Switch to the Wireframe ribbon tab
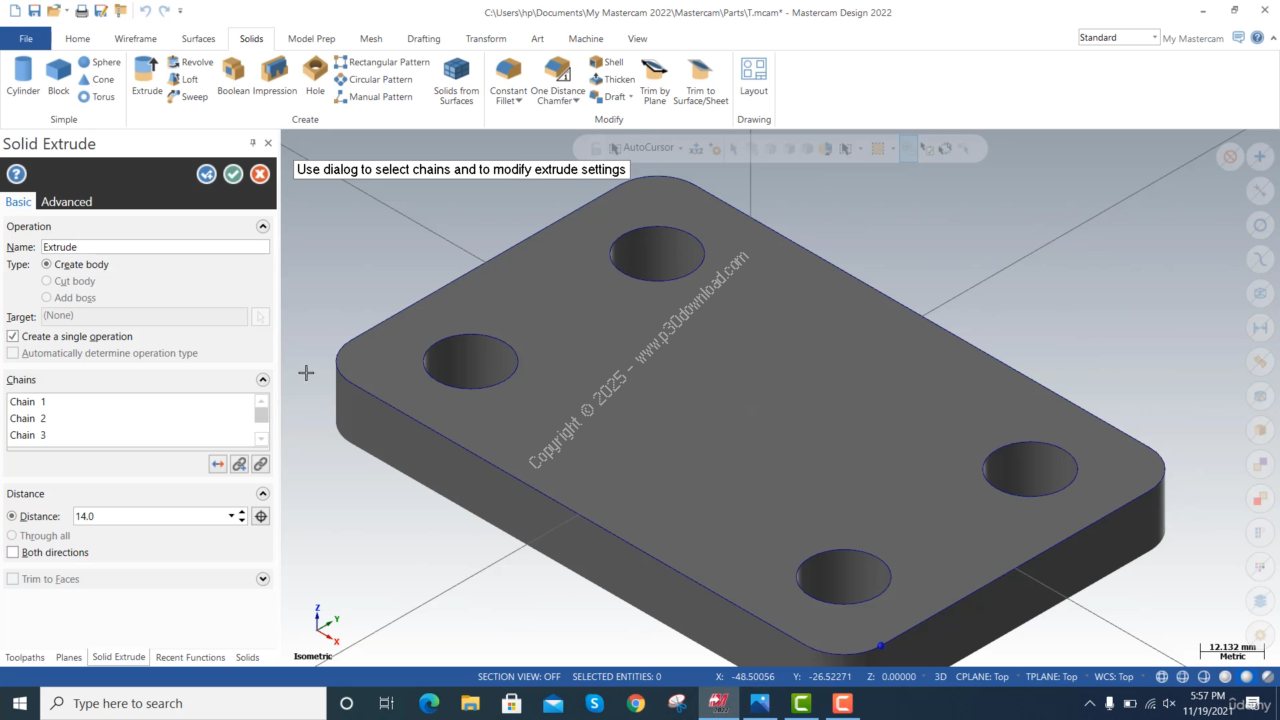This screenshot has width=1280, height=720. click(135, 39)
